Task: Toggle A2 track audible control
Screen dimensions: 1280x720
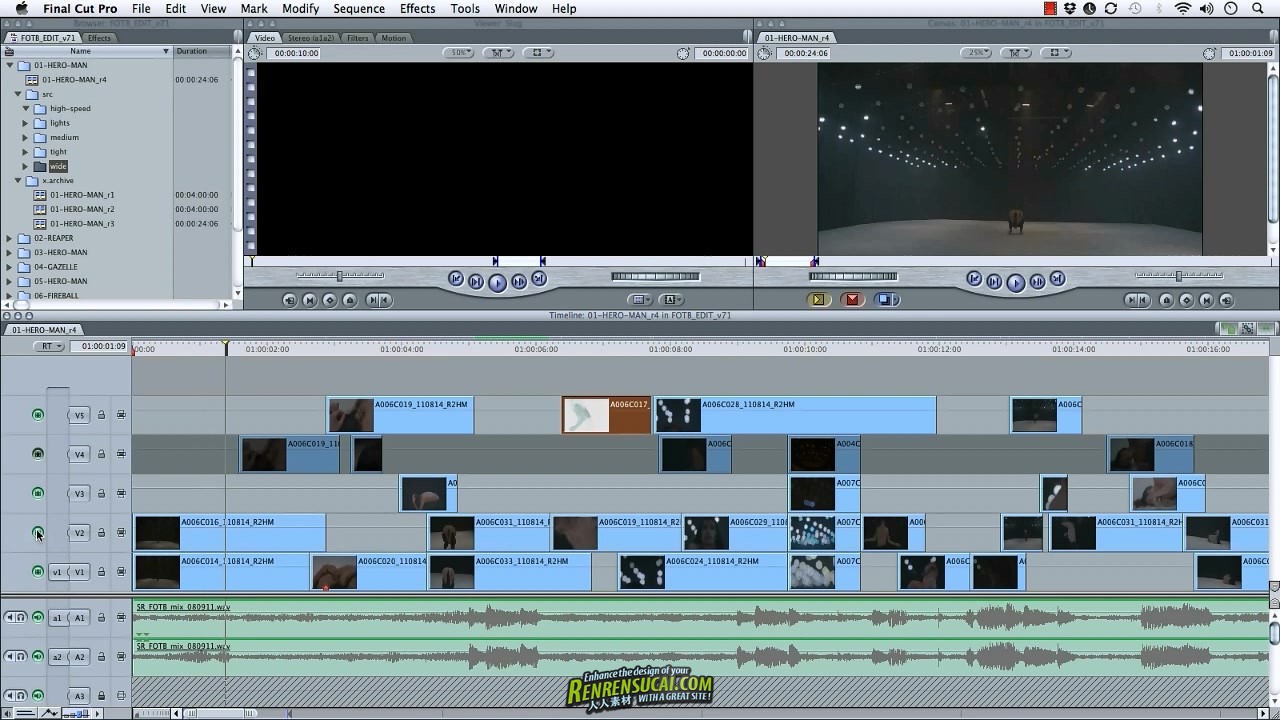Action: tap(38, 657)
